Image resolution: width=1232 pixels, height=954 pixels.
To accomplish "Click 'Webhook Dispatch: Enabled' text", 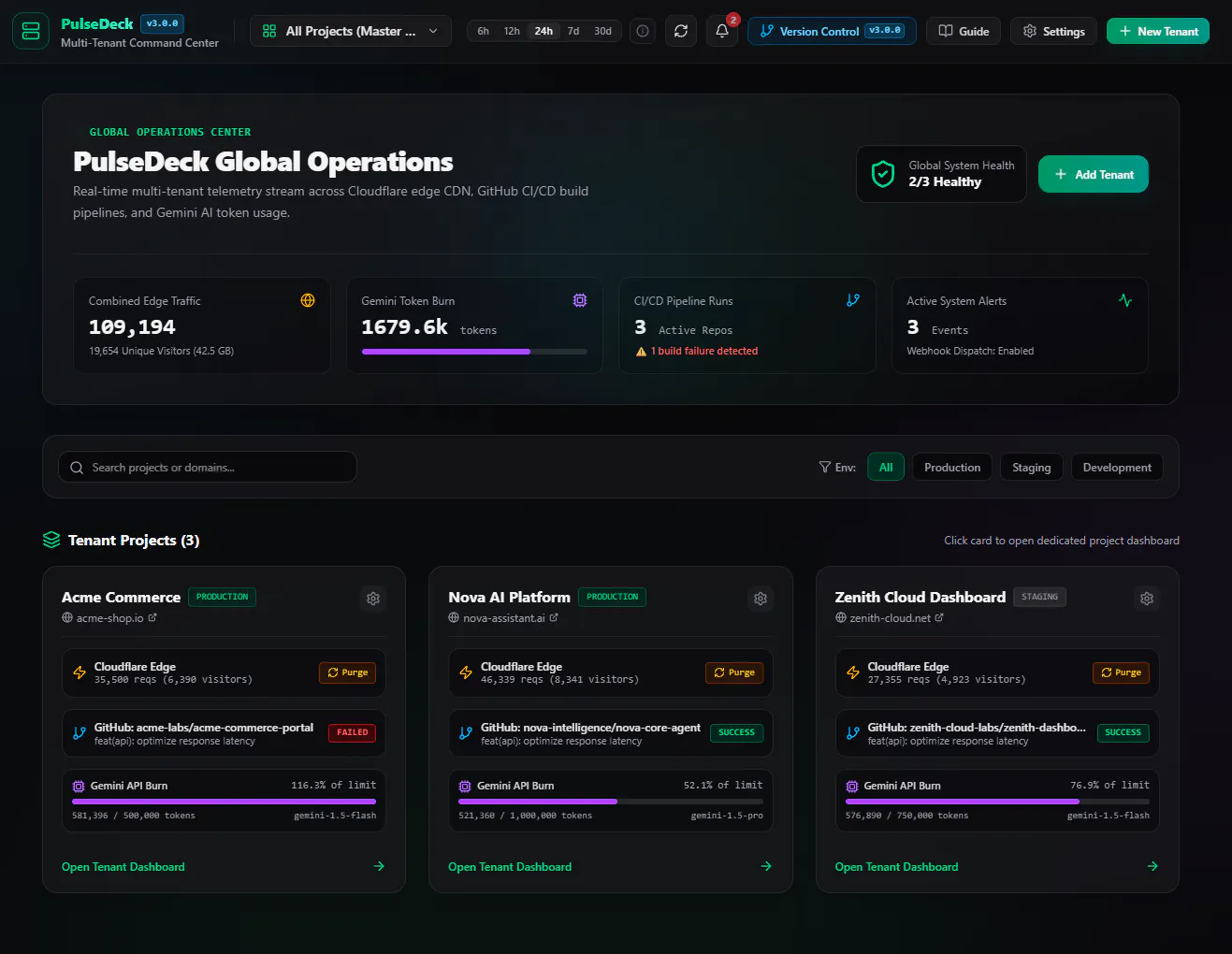I will click(970, 352).
